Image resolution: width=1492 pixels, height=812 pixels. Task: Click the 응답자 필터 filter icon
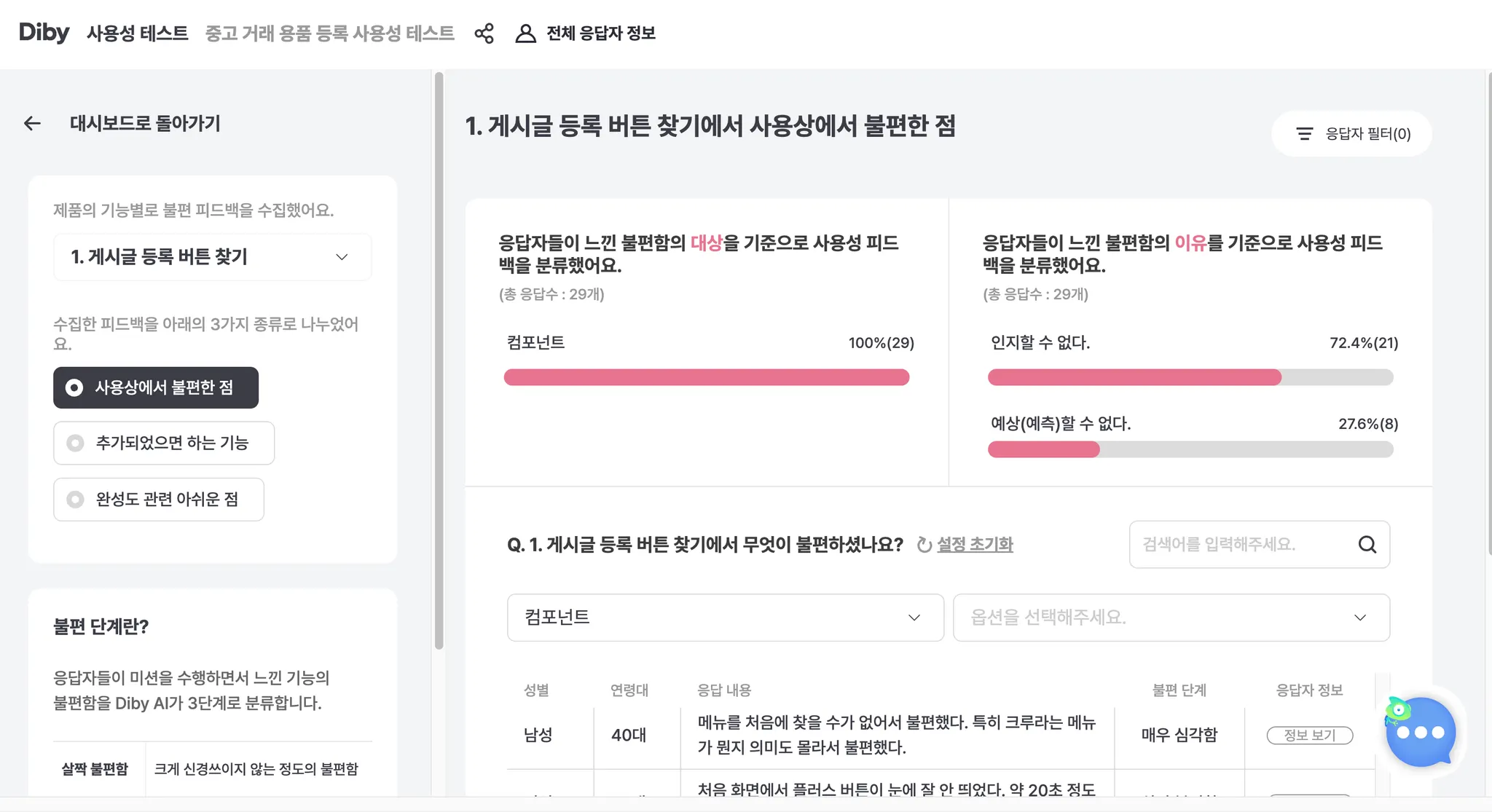coord(1304,134)
